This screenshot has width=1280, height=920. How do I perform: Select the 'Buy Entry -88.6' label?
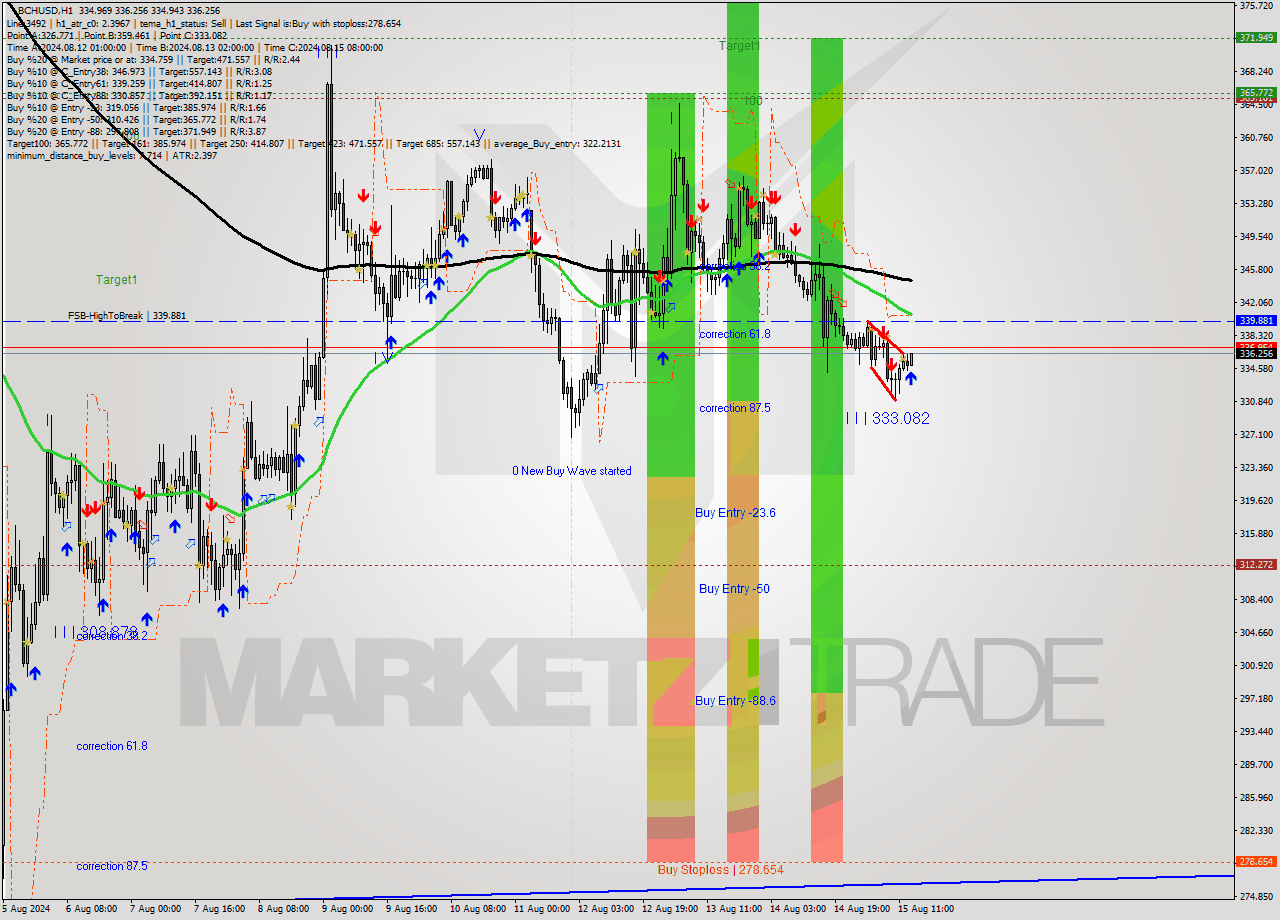tap(735, 701)
